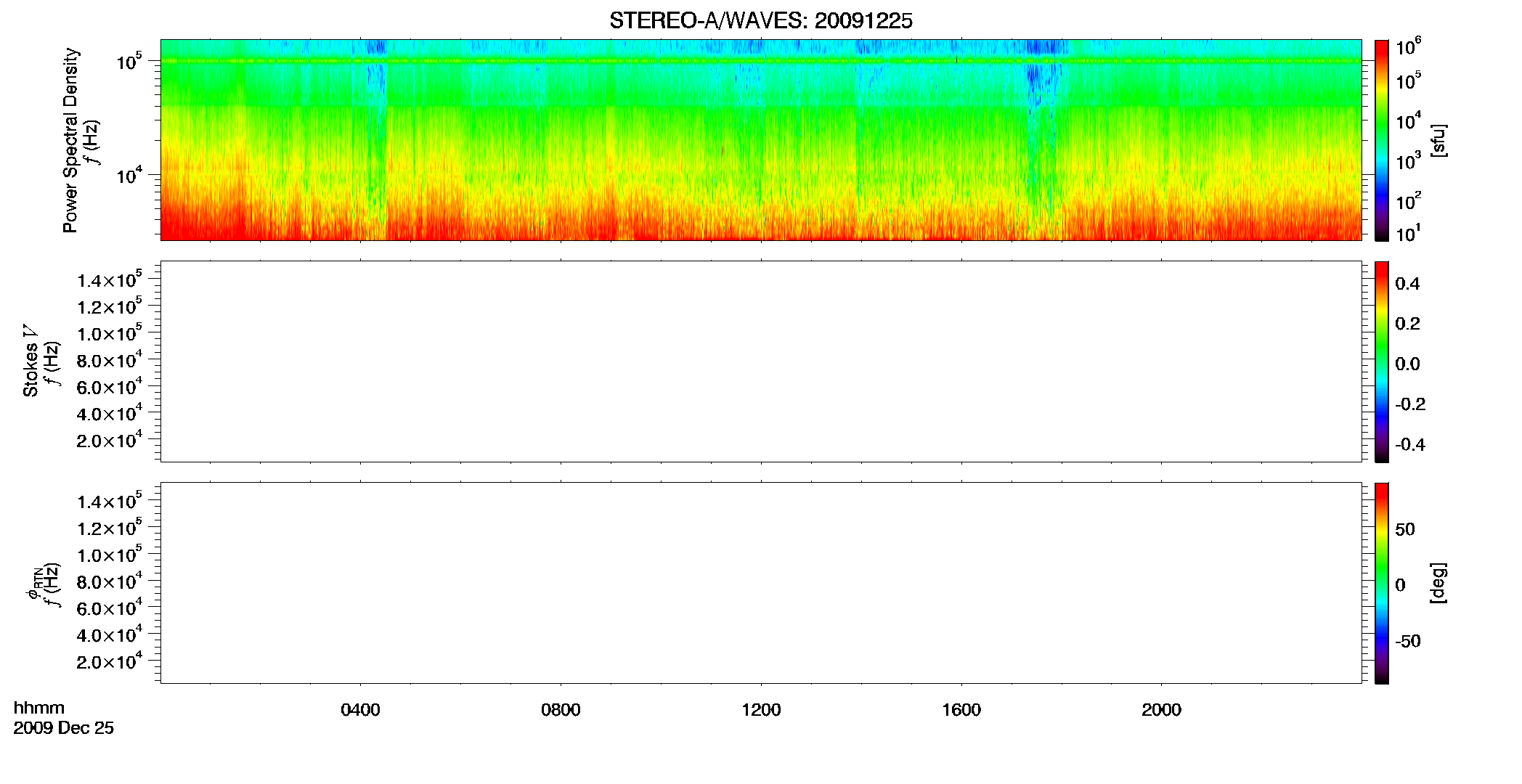
Task: Click the 50 label on degree color bar
Action: [1405, 529]
